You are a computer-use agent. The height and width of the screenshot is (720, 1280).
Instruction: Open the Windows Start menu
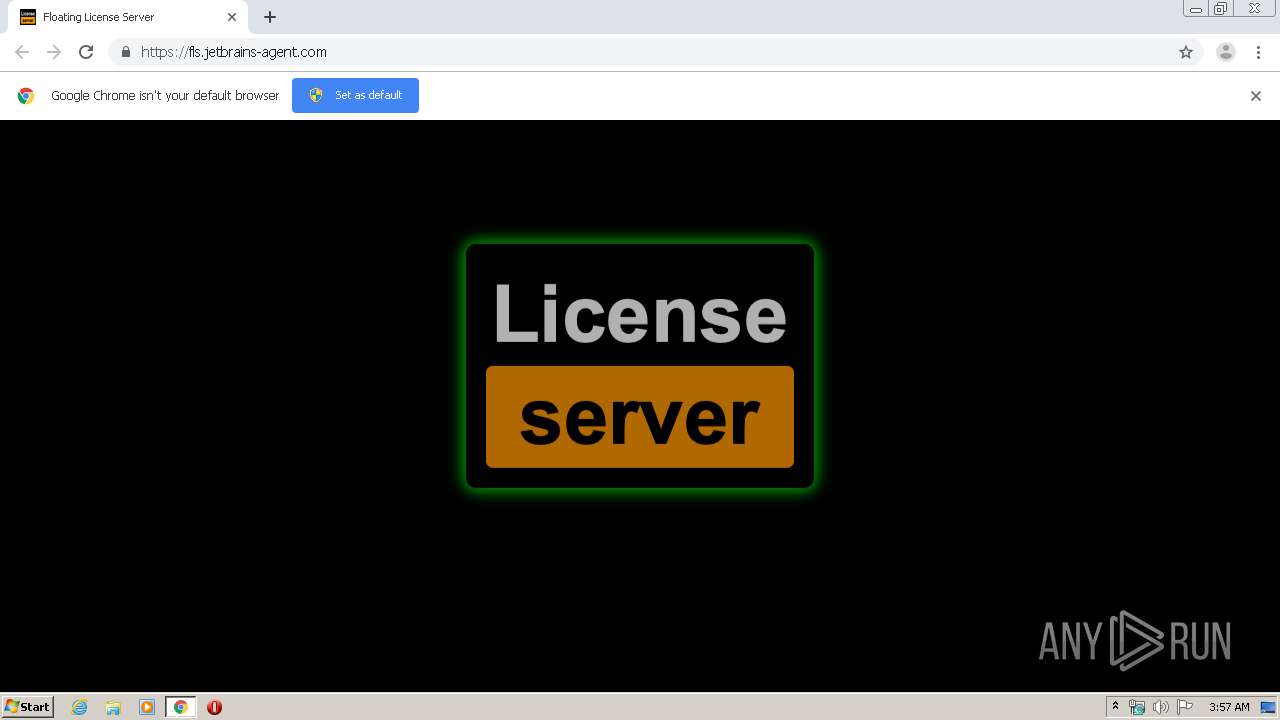pyautogui.click(x=28, y=706)
